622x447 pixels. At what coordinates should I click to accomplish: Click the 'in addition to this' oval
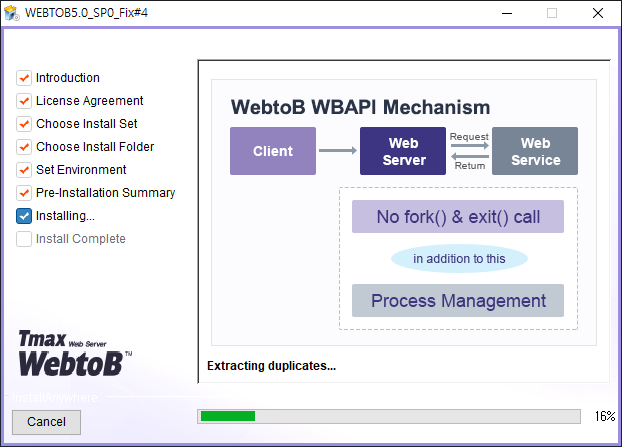tap(459, 259)
